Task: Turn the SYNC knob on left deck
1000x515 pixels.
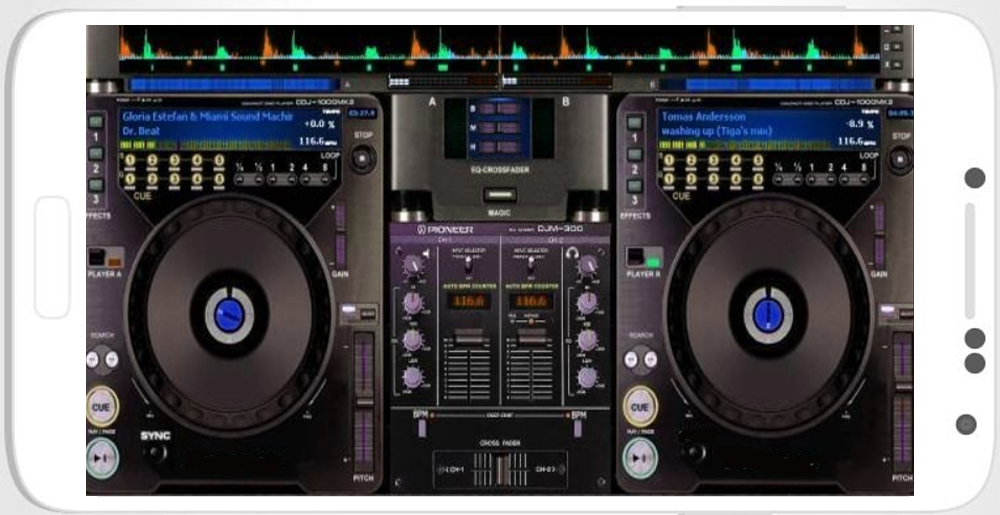Action: [155, 453]
